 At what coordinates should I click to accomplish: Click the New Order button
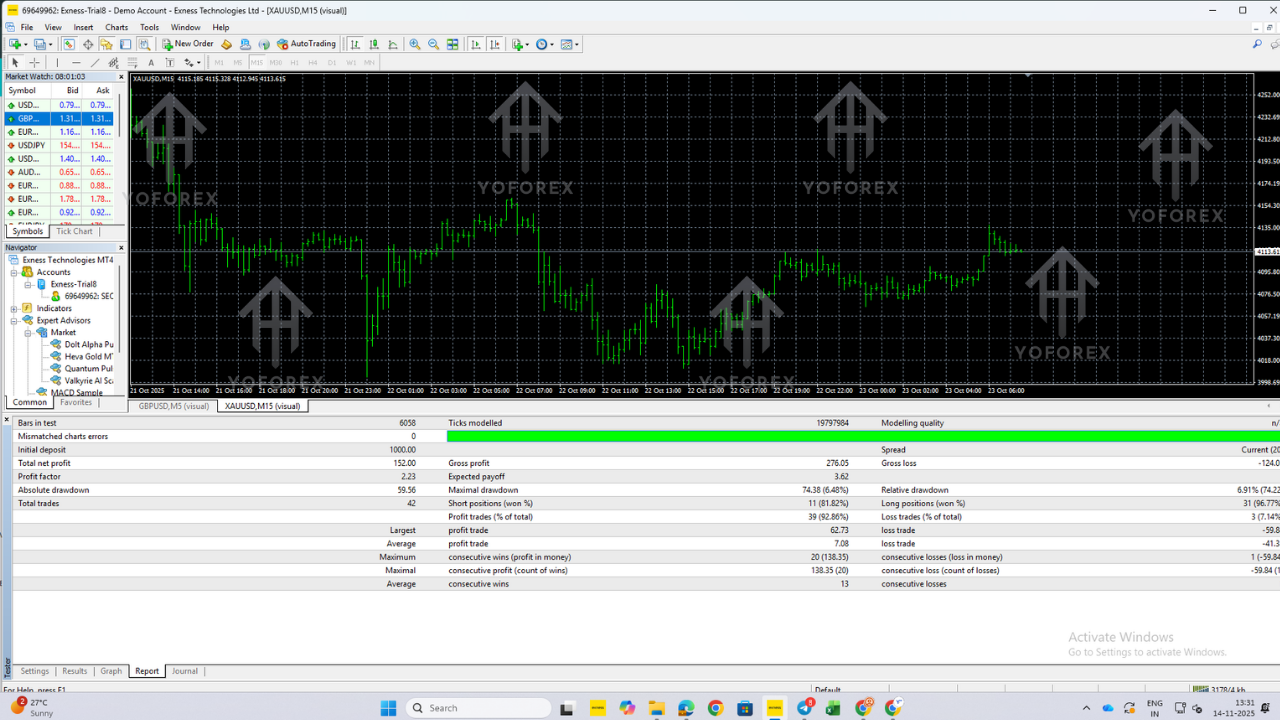point(188,44)
